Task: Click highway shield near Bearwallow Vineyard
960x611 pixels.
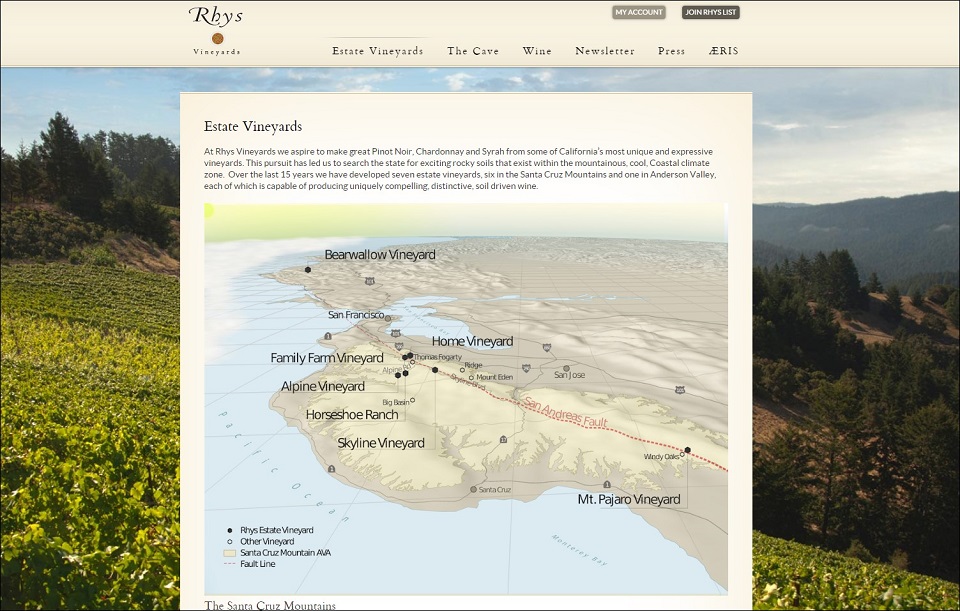Action: tap(369, 281)
